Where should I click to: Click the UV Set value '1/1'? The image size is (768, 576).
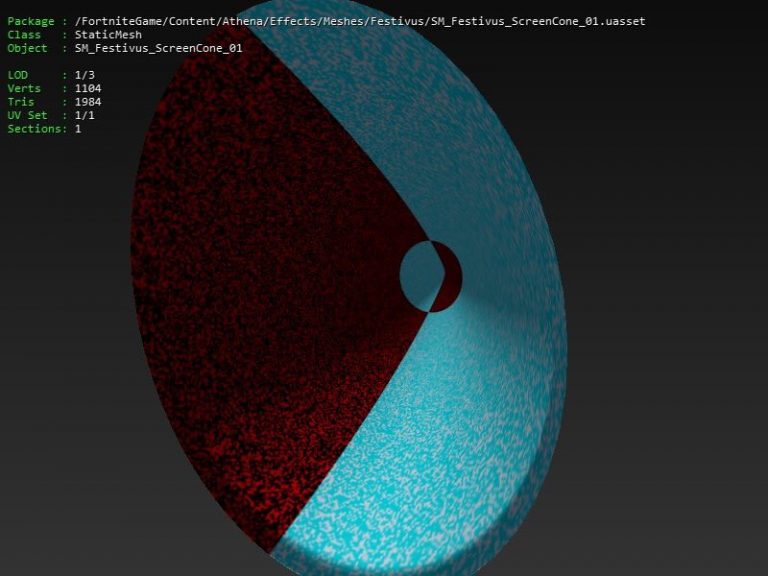click(84, 116)
